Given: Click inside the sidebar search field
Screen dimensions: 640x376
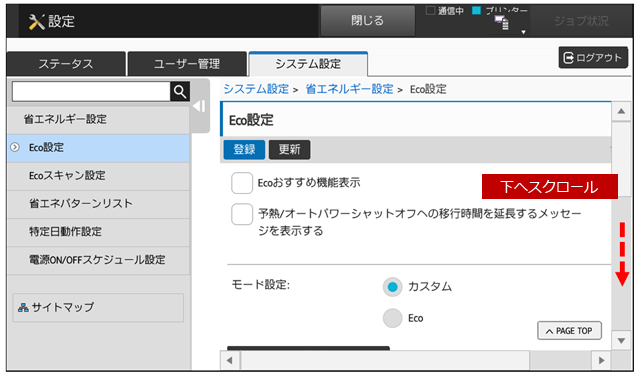Looking at the screenshot, I should [91, 91].
